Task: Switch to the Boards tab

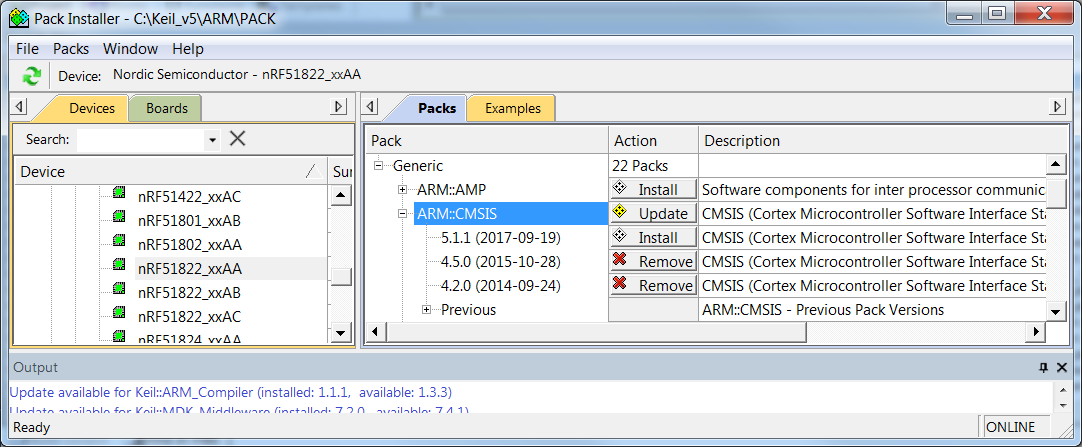Action: coord(167,108)
